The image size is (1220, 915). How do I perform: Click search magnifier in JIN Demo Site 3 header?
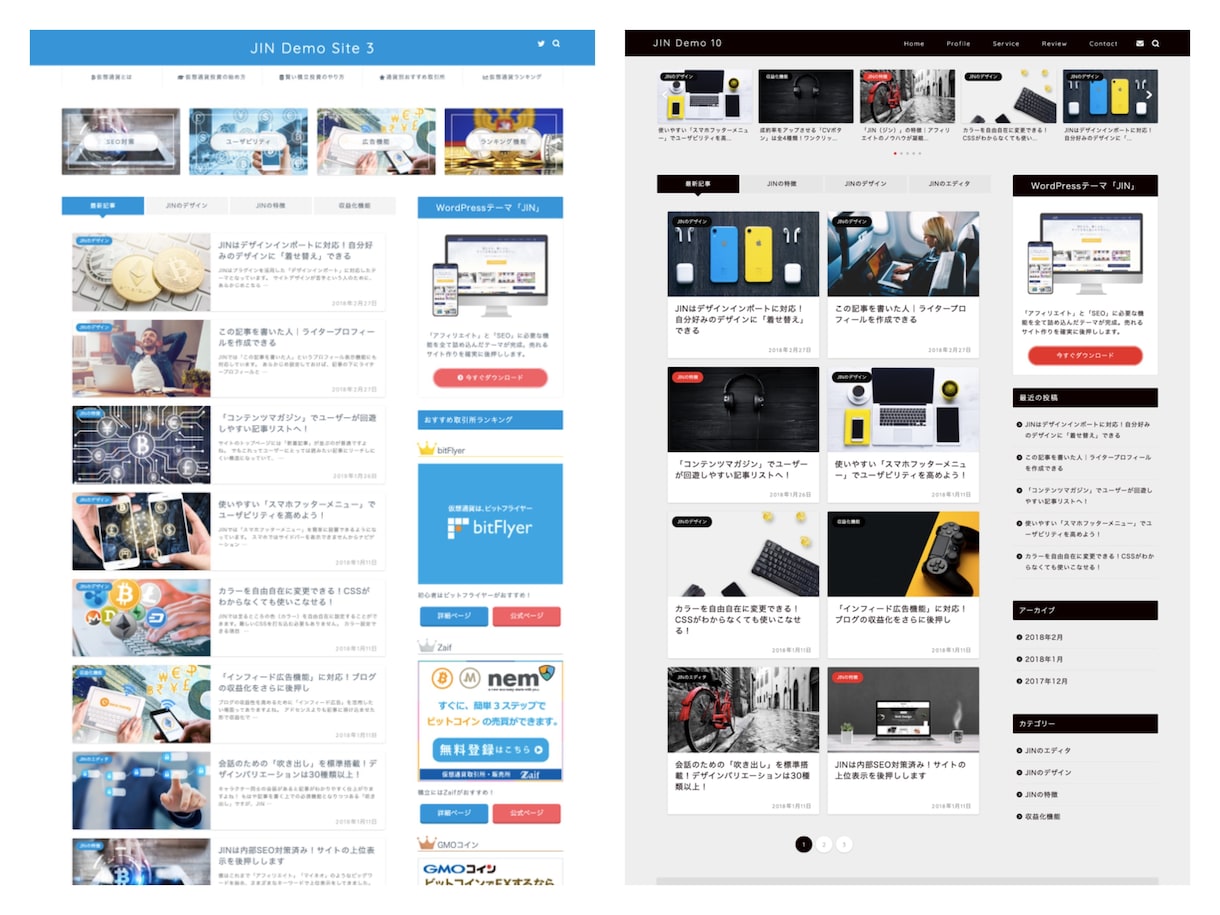(556, 44)
